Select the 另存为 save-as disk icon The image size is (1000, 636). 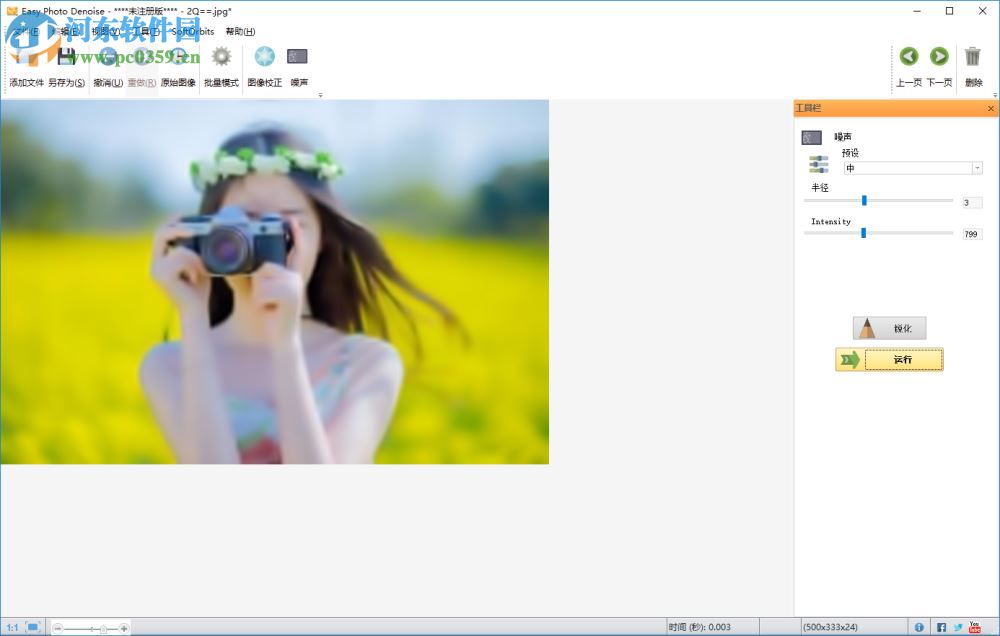pos(65,57)
